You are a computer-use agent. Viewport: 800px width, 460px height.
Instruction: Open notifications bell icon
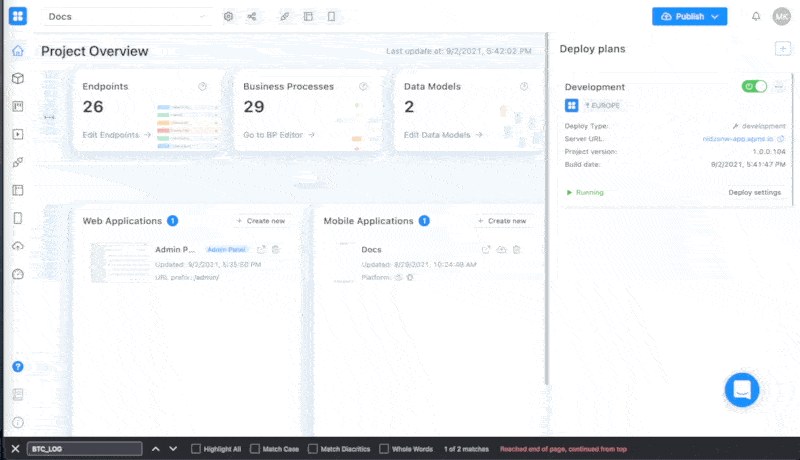coord(756,17)
